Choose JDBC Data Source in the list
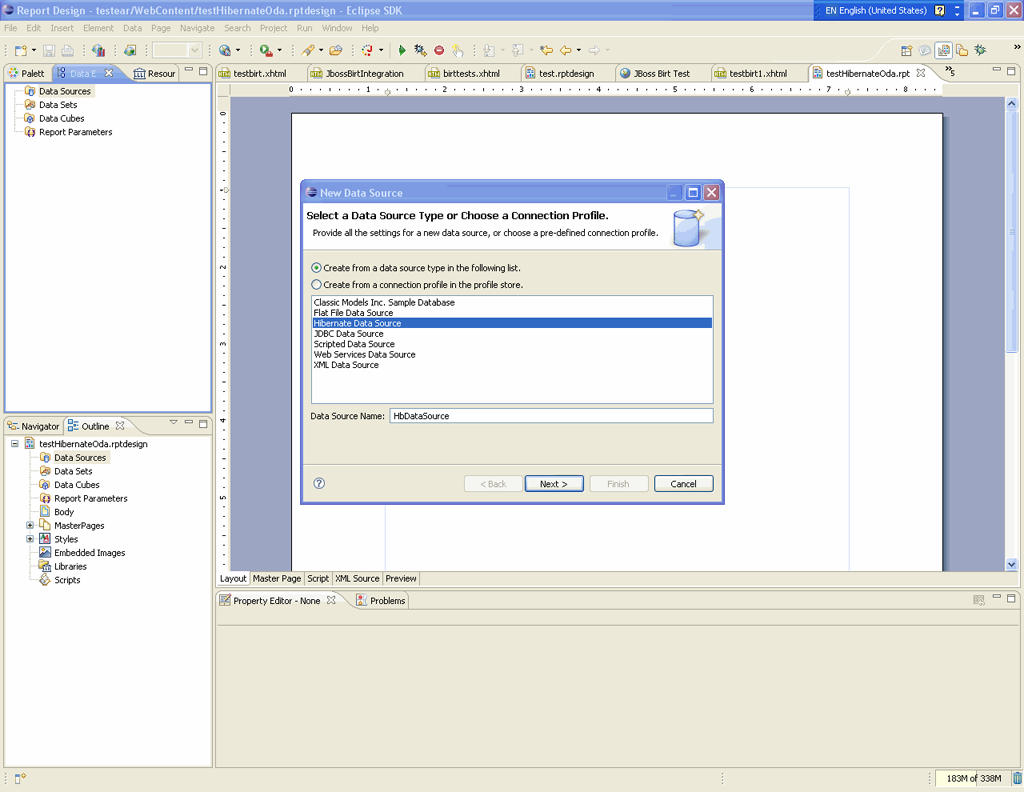 [348, 334]
